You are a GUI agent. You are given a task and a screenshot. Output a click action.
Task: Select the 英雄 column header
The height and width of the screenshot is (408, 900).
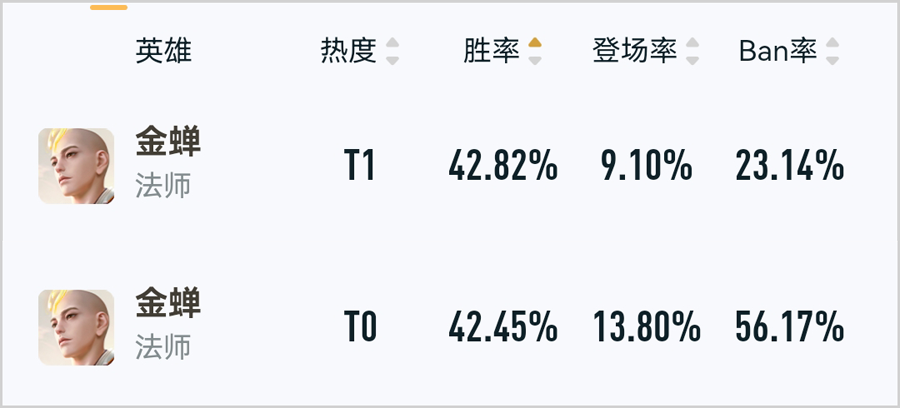tap(164, 51)
